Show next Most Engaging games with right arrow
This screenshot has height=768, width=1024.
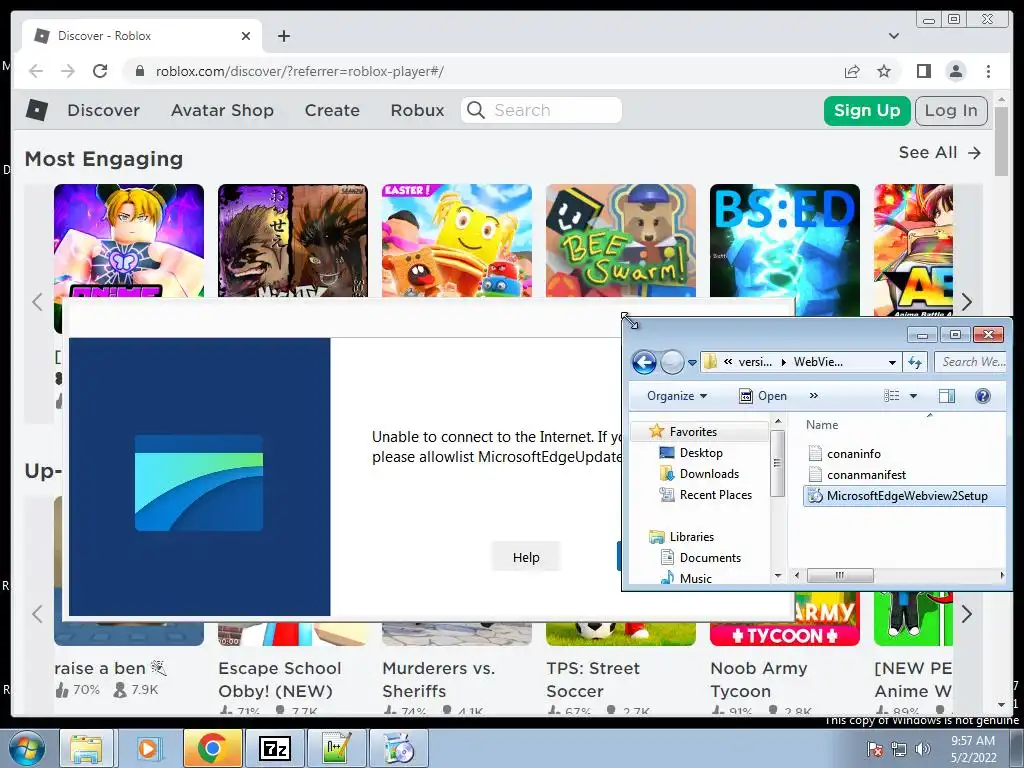tap(967, 302)
